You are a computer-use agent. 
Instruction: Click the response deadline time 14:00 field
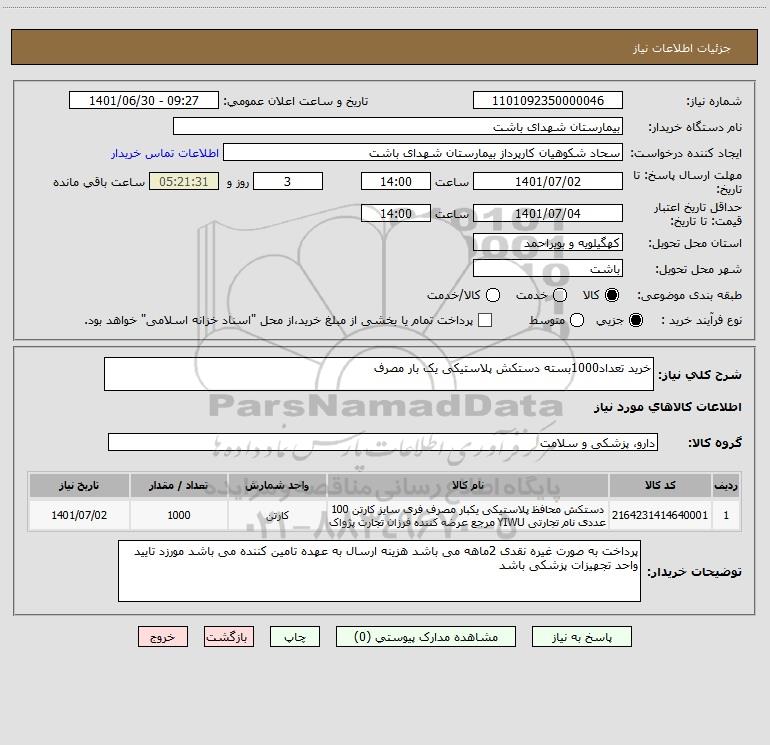coord(396,181)
